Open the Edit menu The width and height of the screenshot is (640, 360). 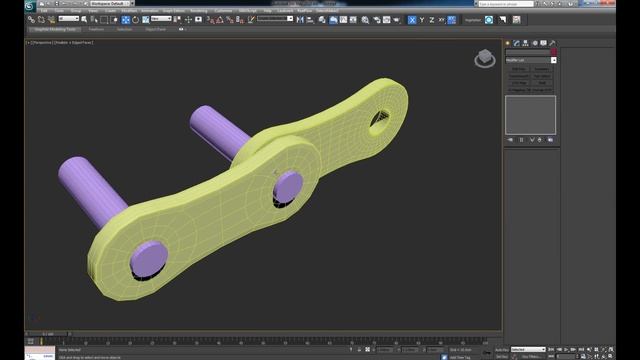tap(44, 11)
